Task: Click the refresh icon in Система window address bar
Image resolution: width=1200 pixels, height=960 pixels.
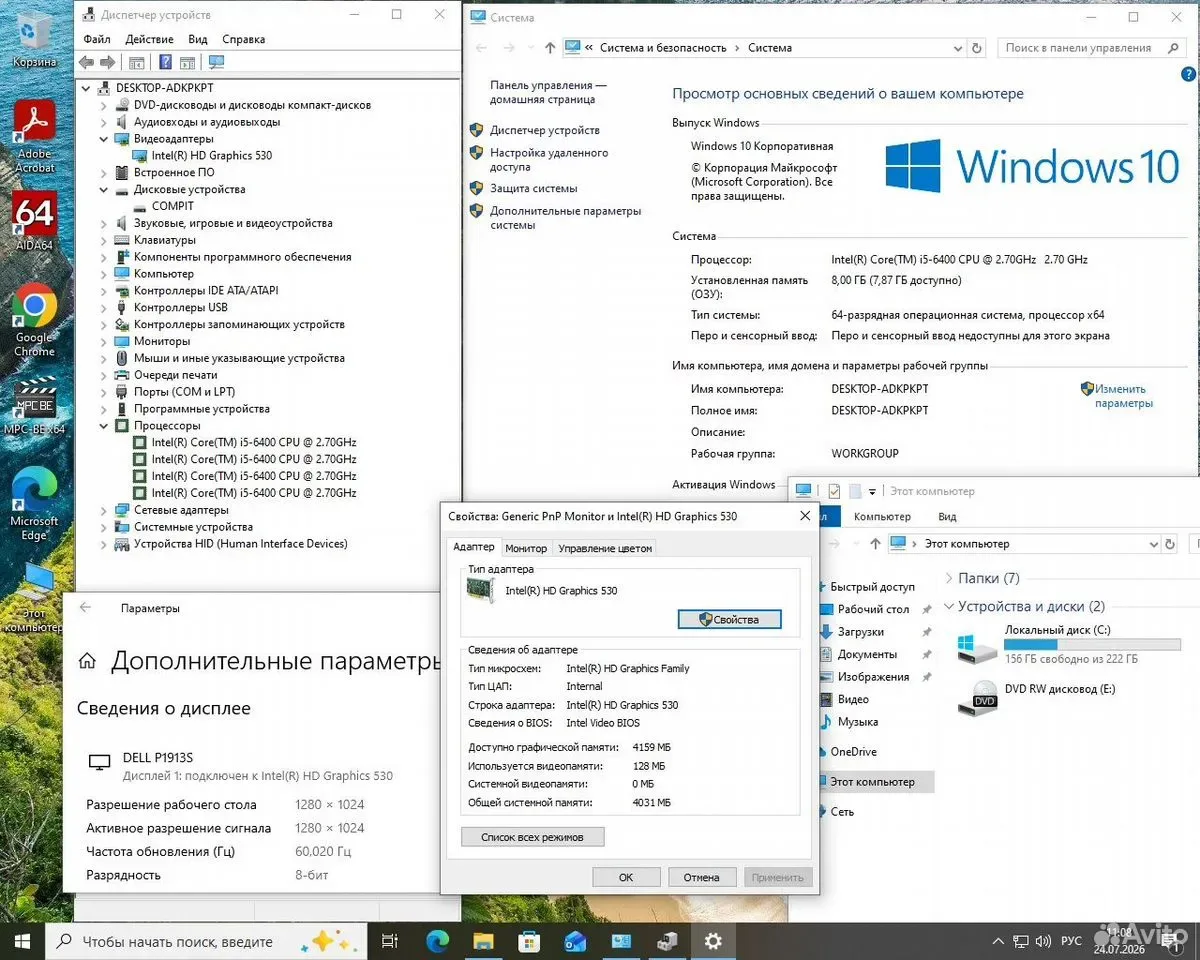Action: pos(977,47)
